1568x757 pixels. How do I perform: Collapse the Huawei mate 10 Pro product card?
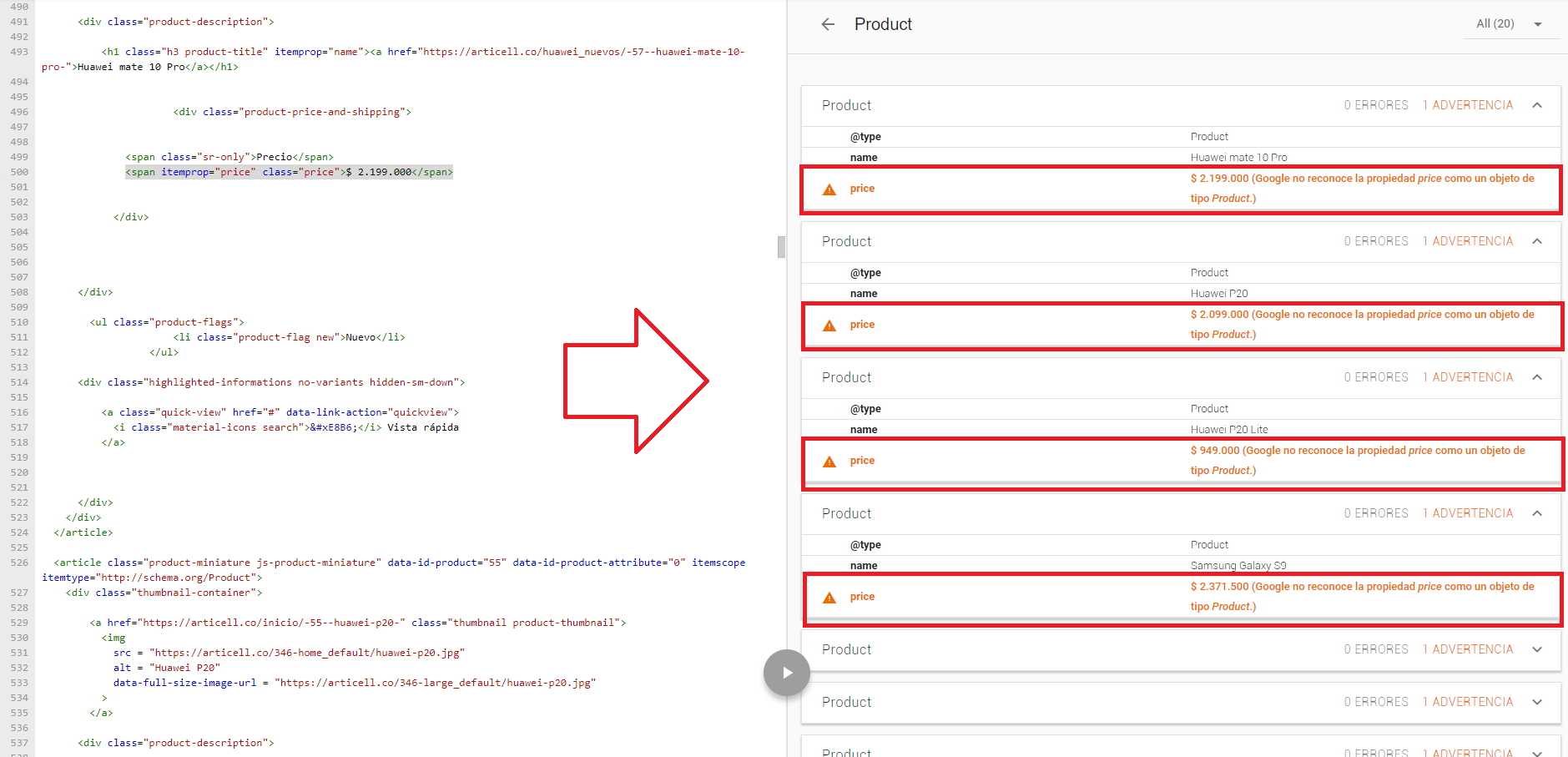[x=1537, y=105]
